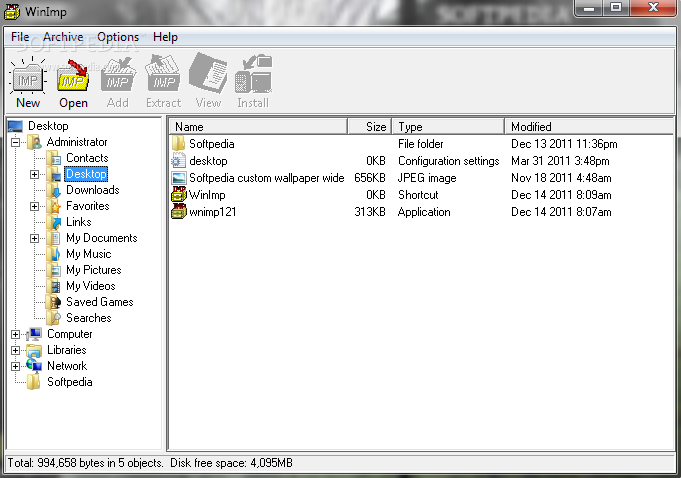681x478 pixels.
Task: Click the desktop configuration settings file icon
Action: click(179, 161)
